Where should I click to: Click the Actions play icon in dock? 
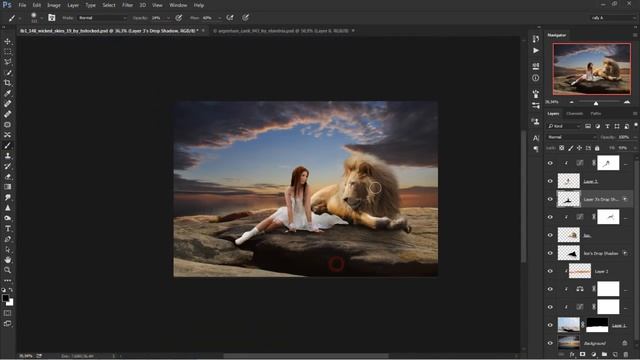tap(536, 51)
